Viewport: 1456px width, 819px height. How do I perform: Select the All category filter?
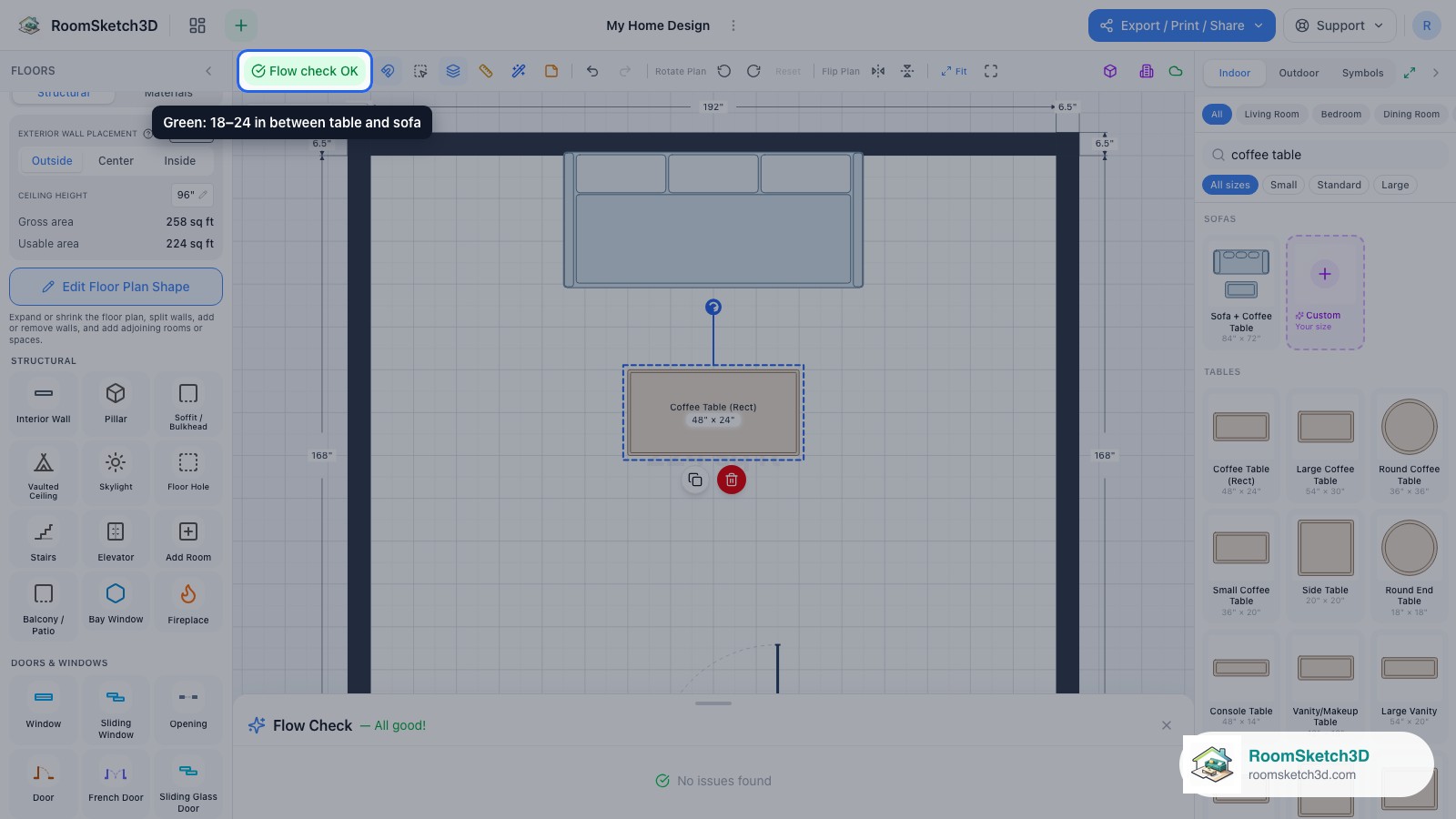(1217, 114)
